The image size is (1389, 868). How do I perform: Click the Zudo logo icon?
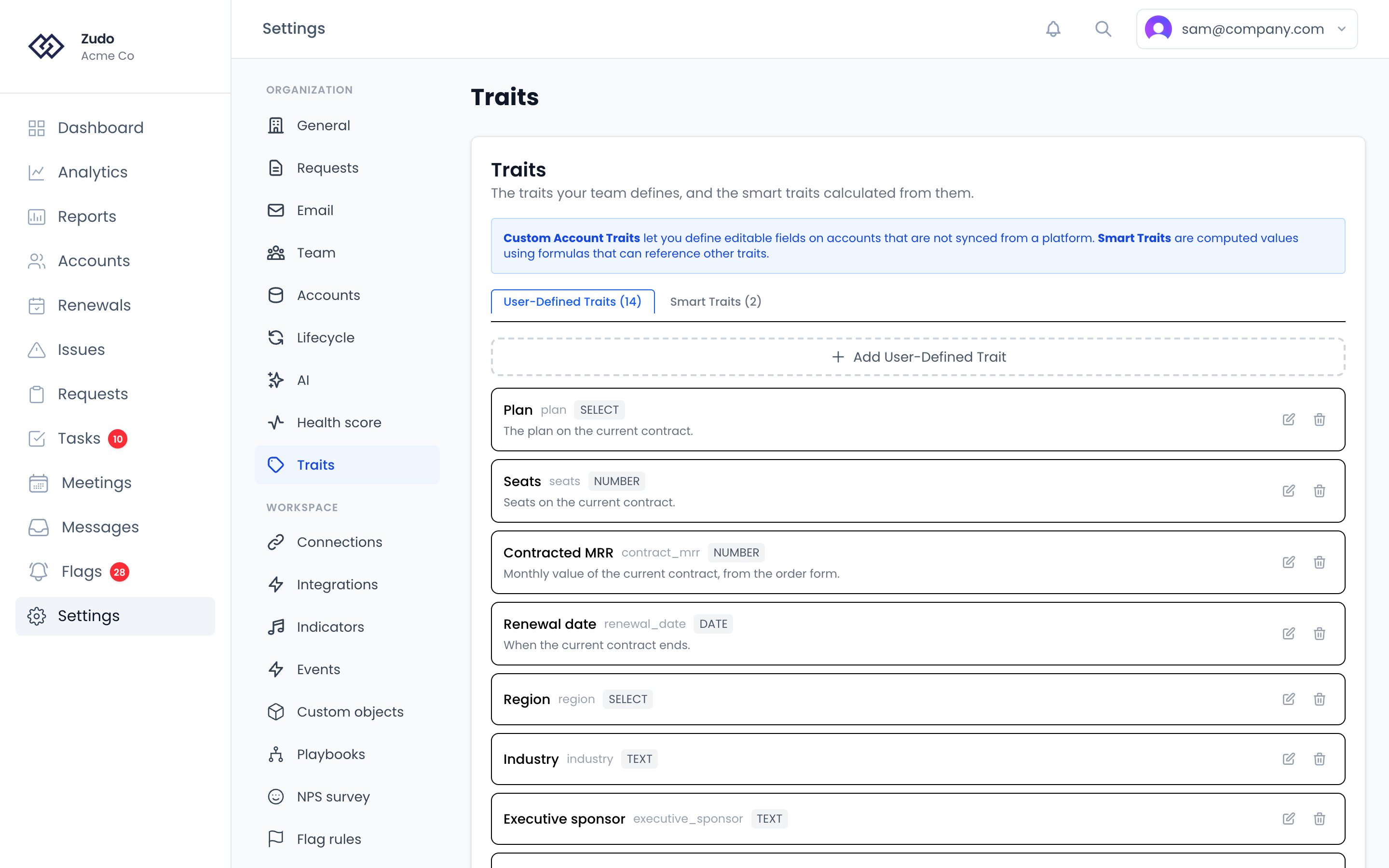point(46,46)
